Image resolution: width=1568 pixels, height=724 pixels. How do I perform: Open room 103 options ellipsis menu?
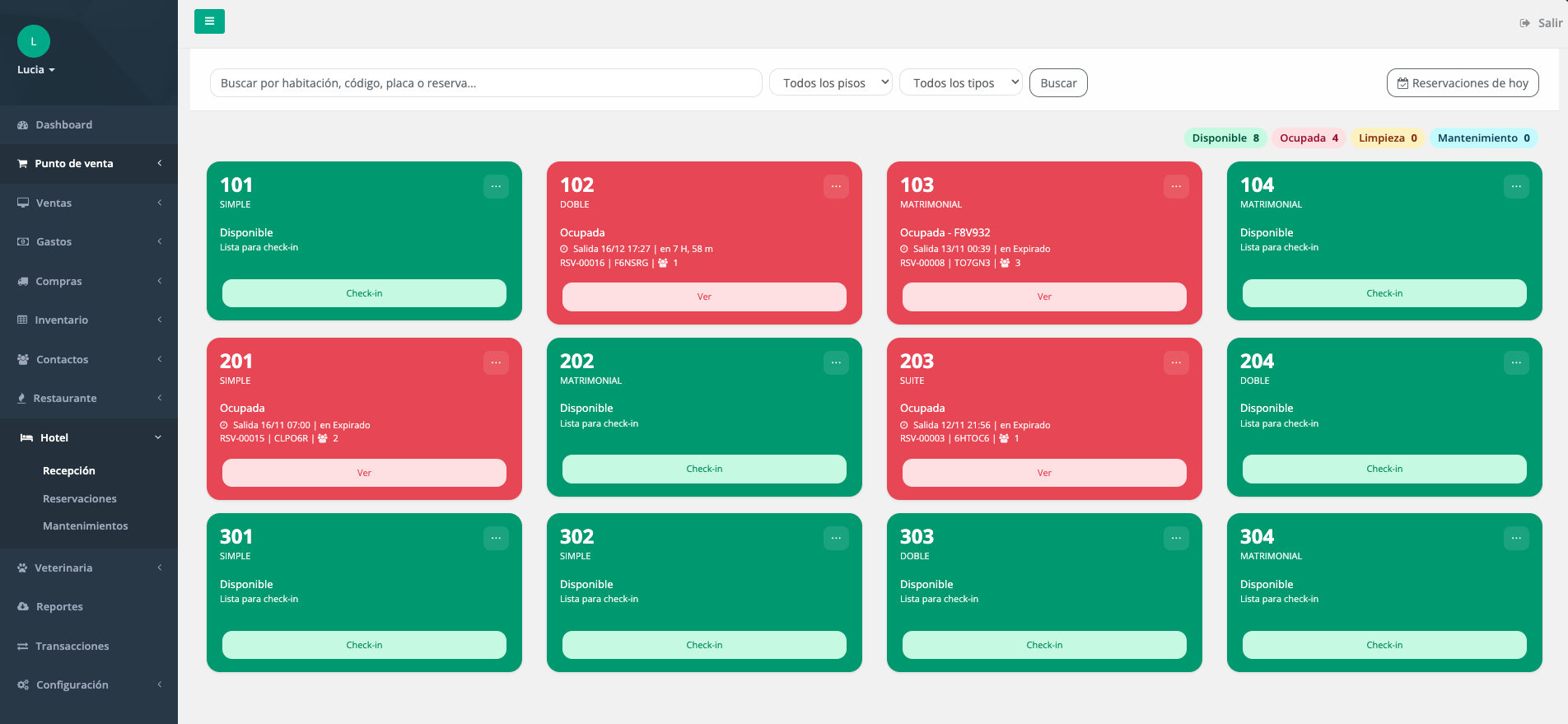pos(1176,186)
